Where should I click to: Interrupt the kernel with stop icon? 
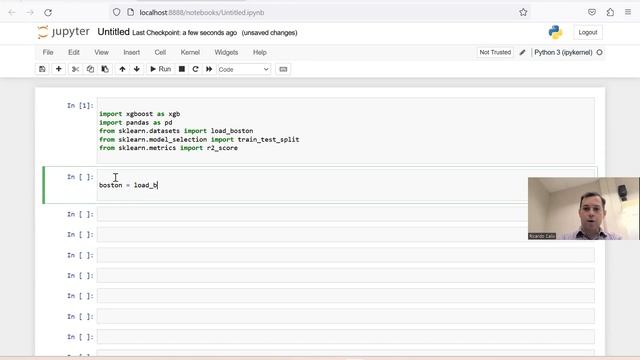(182, 69)
